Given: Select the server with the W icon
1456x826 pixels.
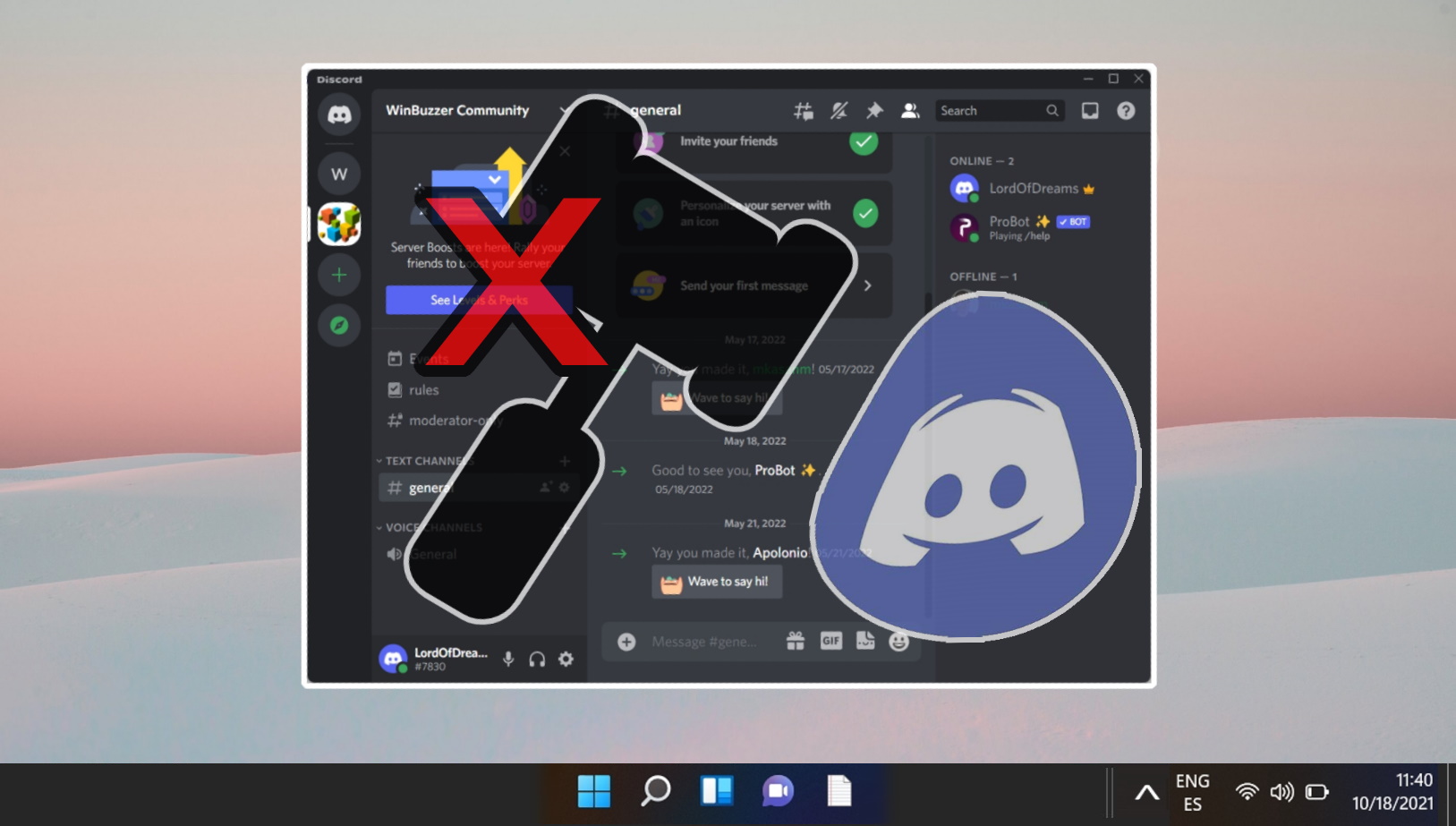Looking at the screenshot, I should pyautogui.click(x=339, y=174).
